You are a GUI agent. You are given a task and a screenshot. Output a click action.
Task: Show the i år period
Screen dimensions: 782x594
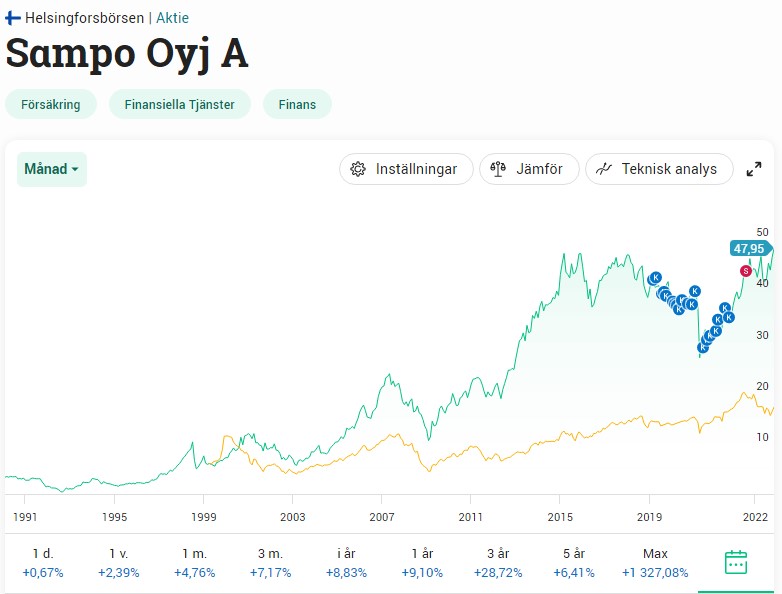pos(346,563)
